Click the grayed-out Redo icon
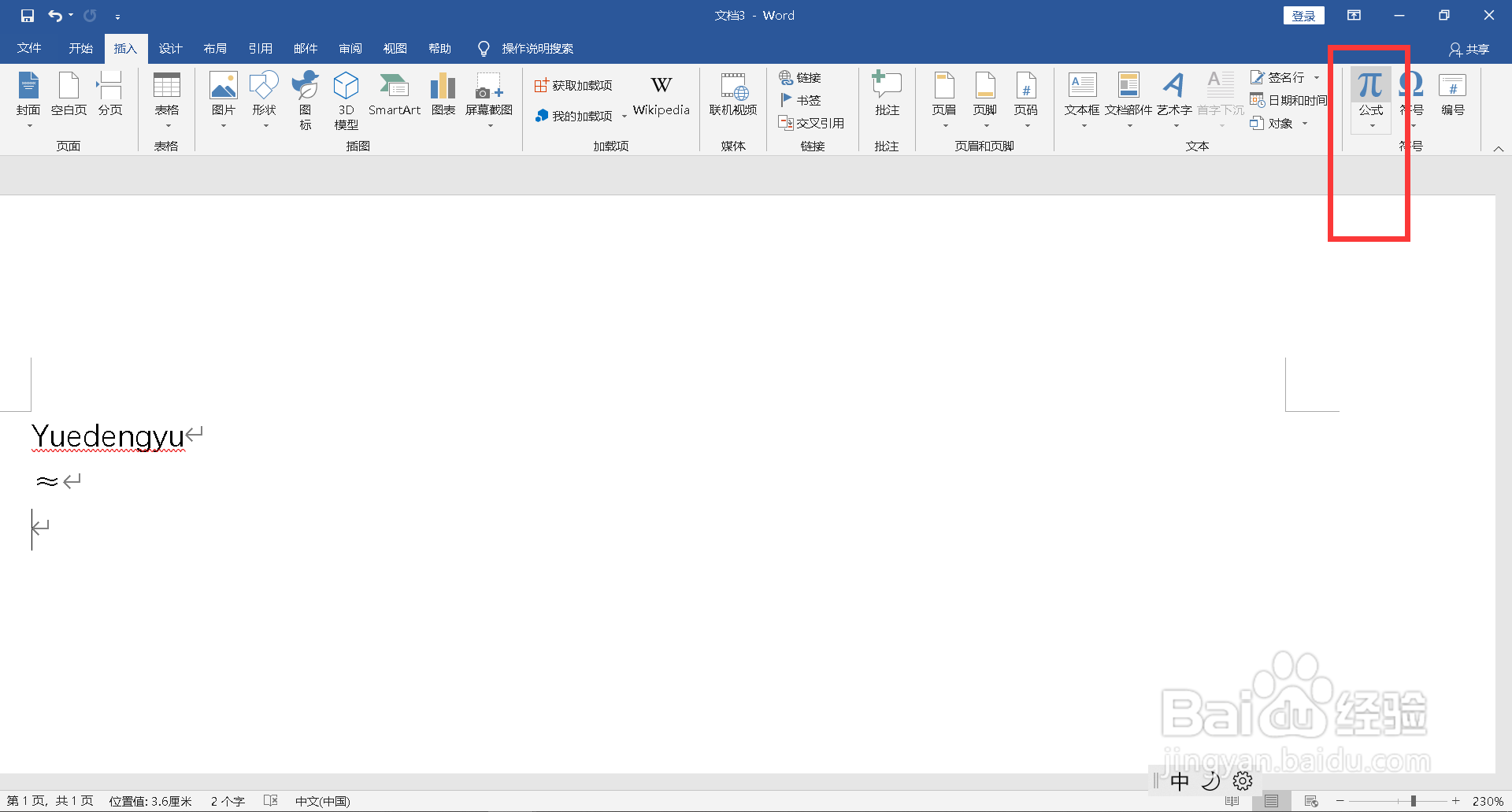 coord(90,16)
